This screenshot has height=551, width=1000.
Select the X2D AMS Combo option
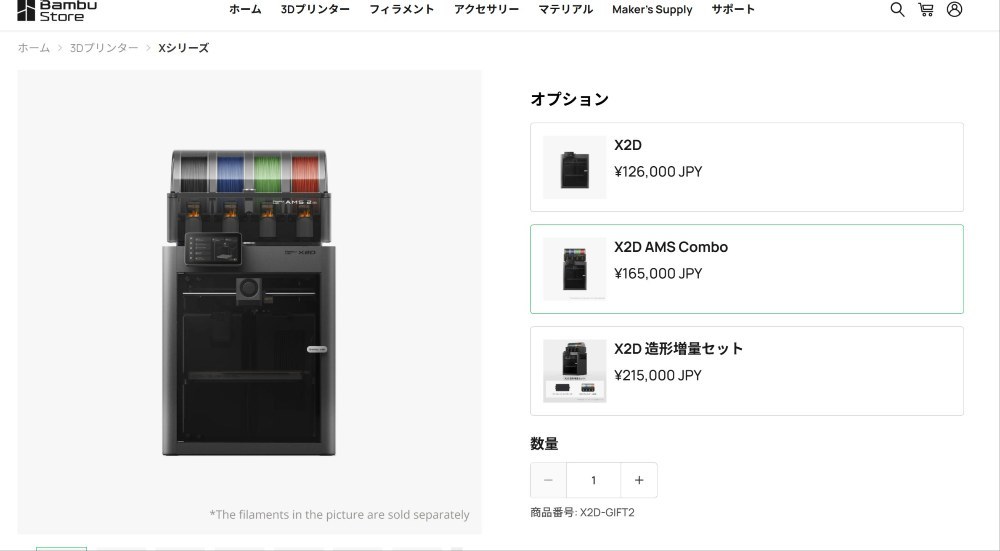click(747, 269)
